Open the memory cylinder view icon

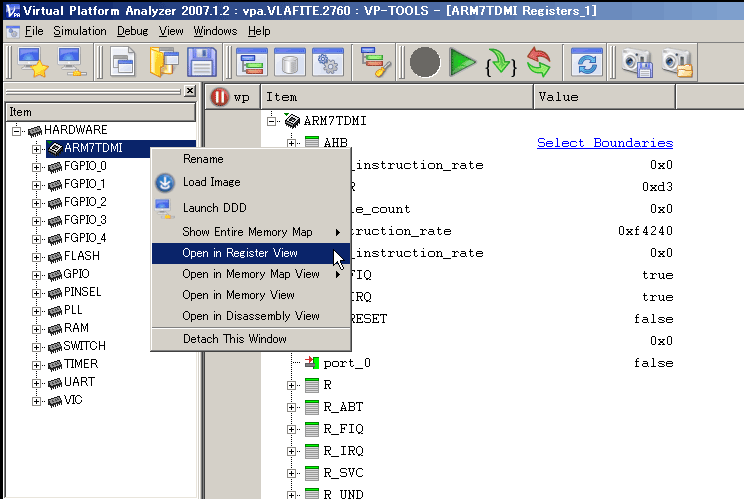tap(289, 62)
